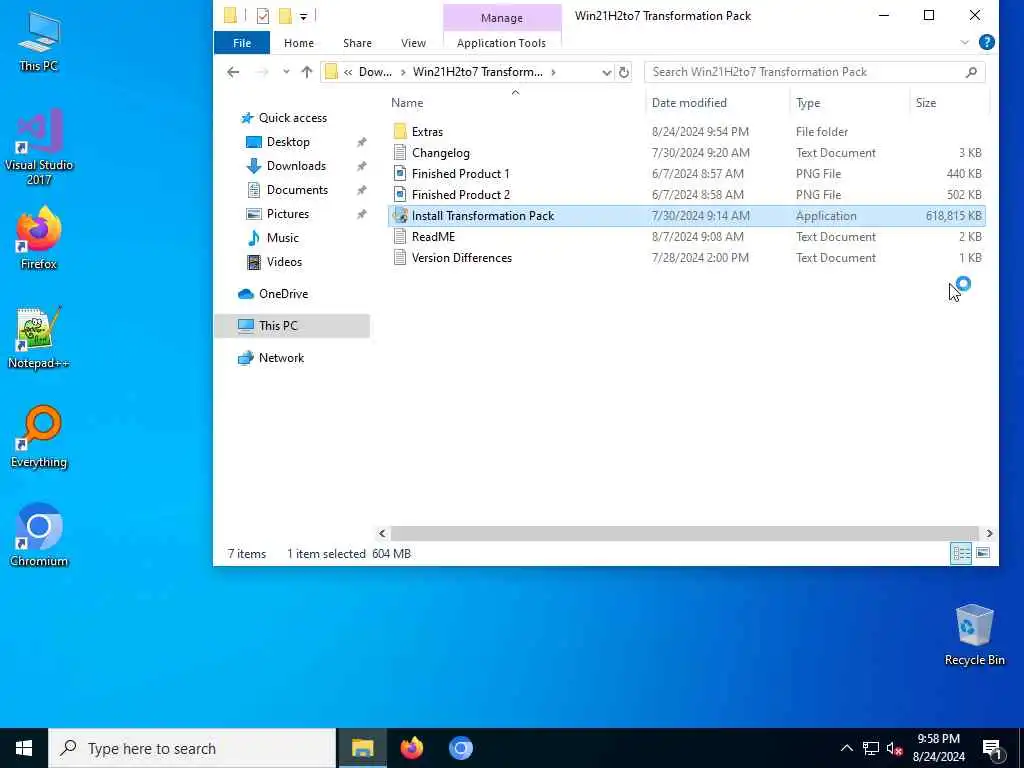Switch to Details view layout button

point(961,554)
